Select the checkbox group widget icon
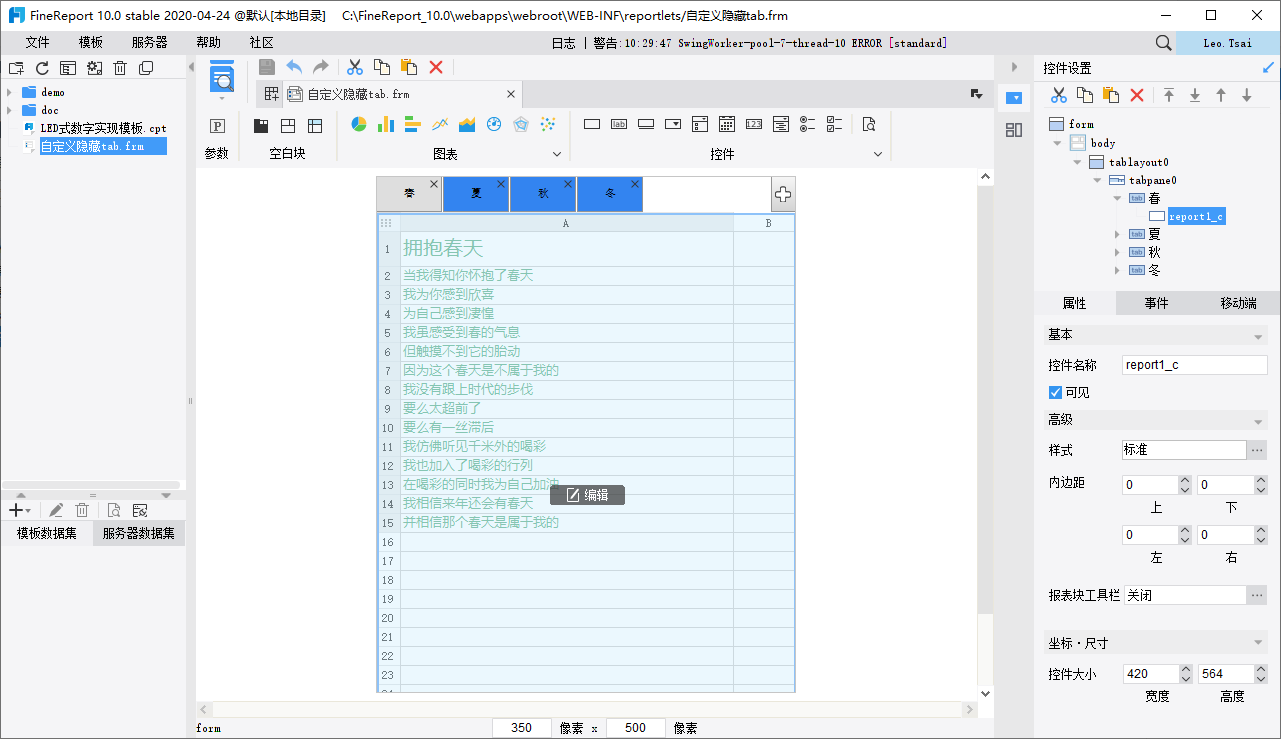1281x739 pixels. point(835,125)
